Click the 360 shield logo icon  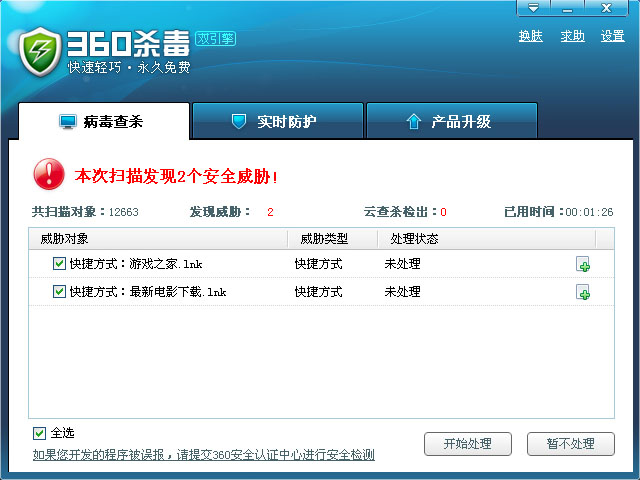[x=40, y=52]
